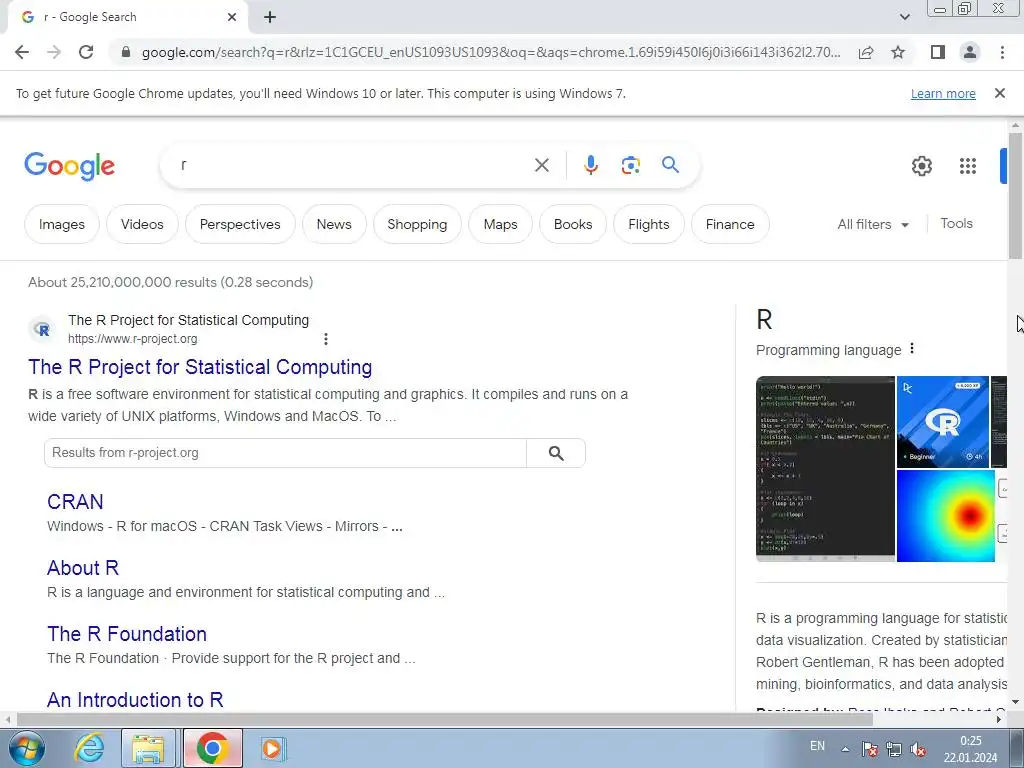1024x768 pixels.
Task: Switch to News results
Action: click(334, 224)
